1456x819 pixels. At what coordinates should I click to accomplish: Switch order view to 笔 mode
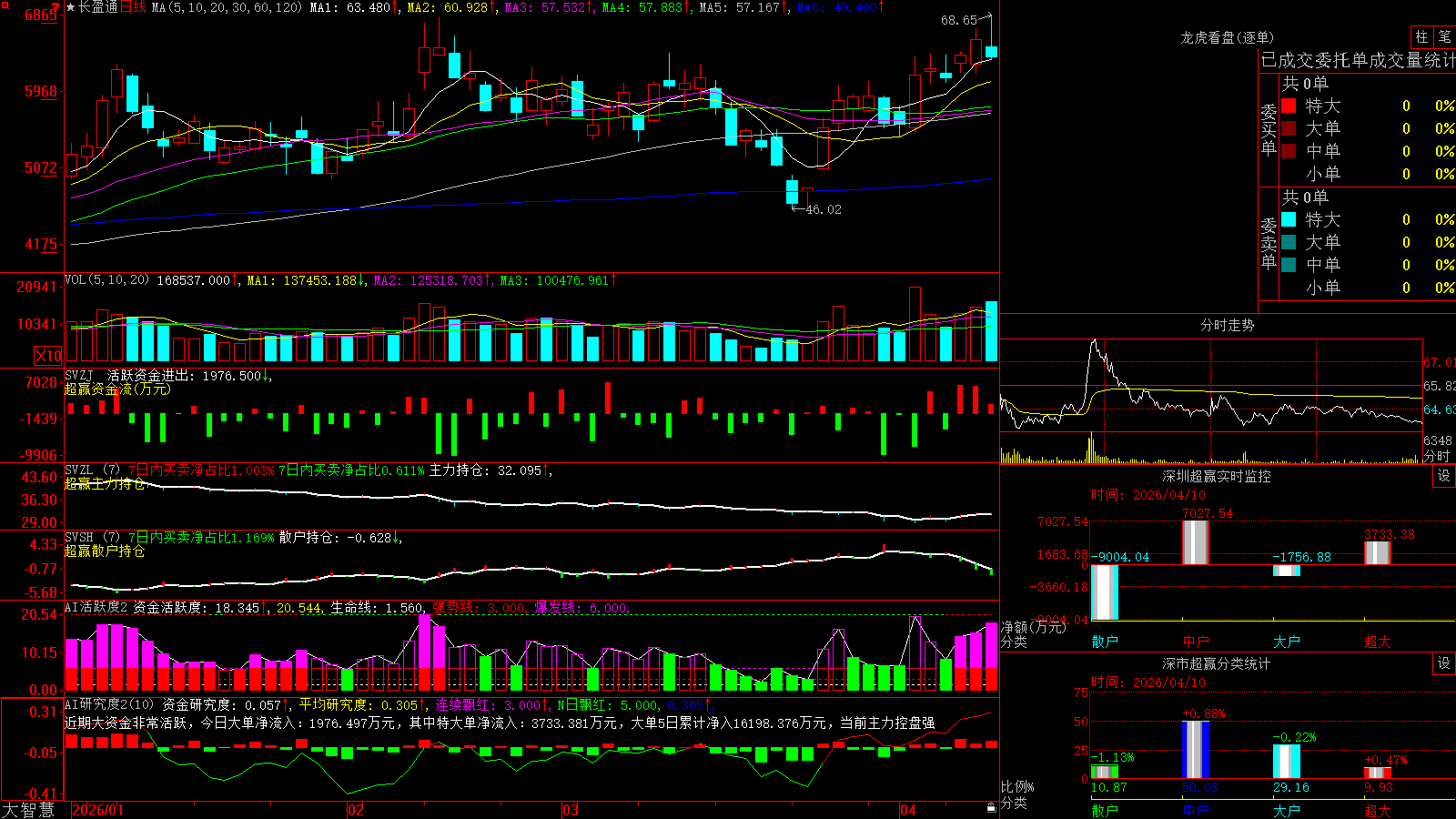(1445, 36)
